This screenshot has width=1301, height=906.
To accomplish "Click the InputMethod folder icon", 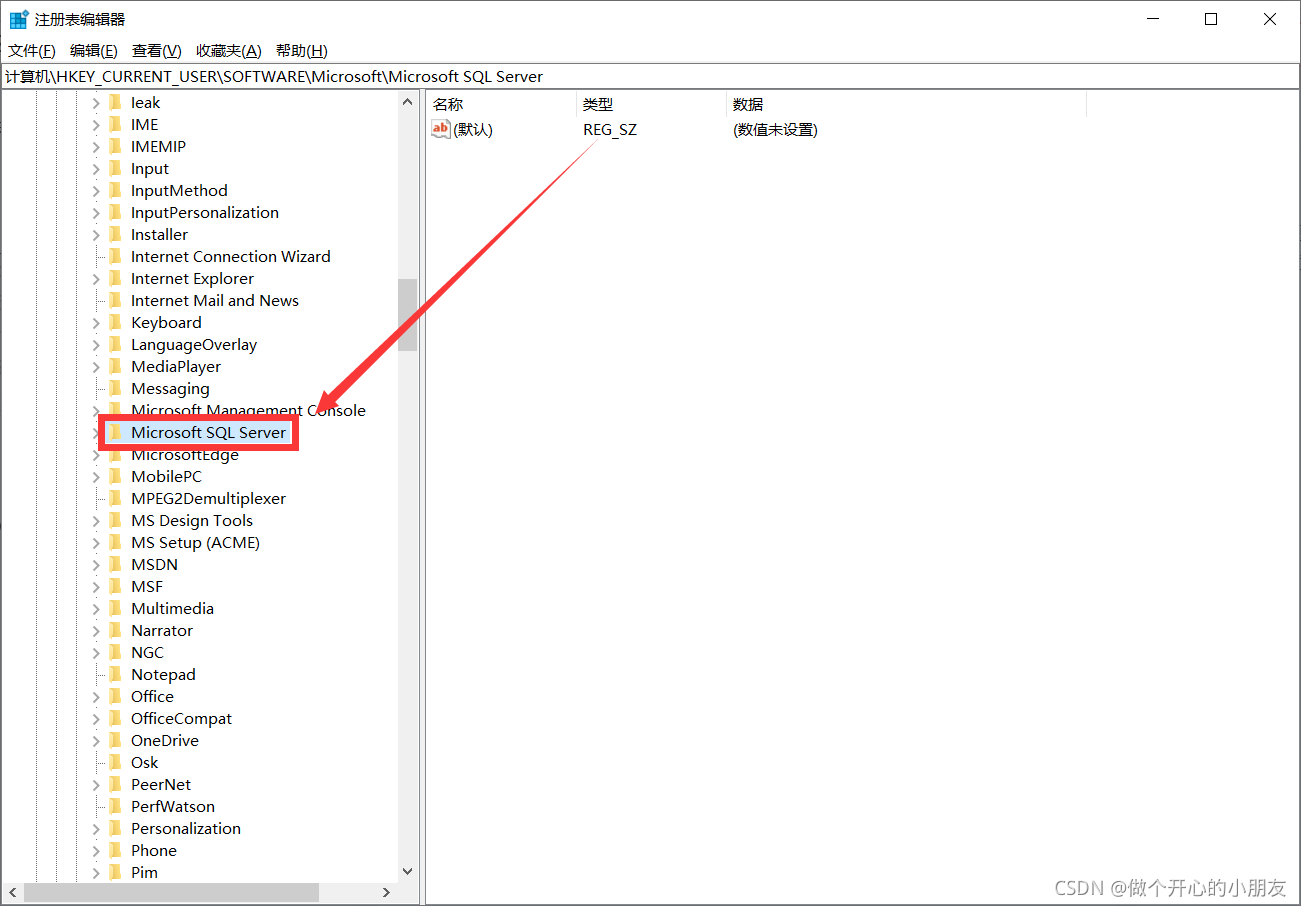I will click(115, 190).
